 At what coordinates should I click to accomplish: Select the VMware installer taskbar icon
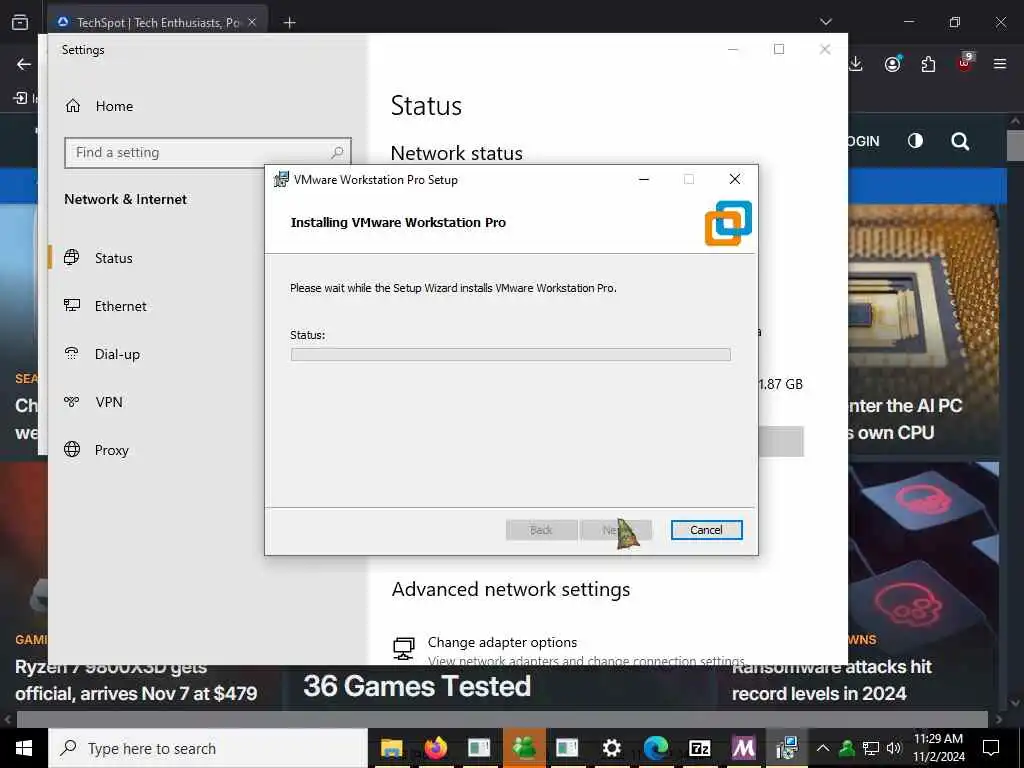tap(787, 748)
